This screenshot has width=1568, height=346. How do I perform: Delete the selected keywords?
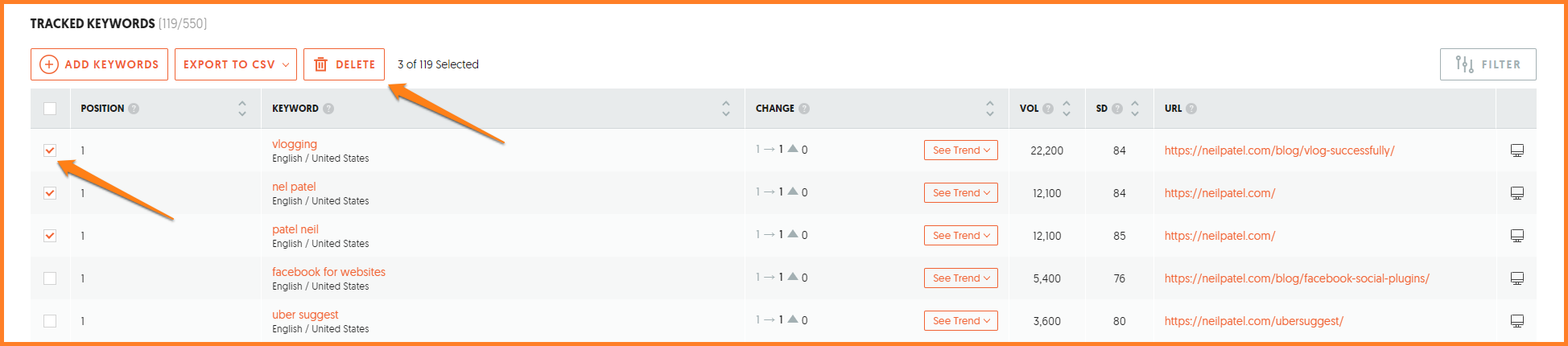(344, 64)
